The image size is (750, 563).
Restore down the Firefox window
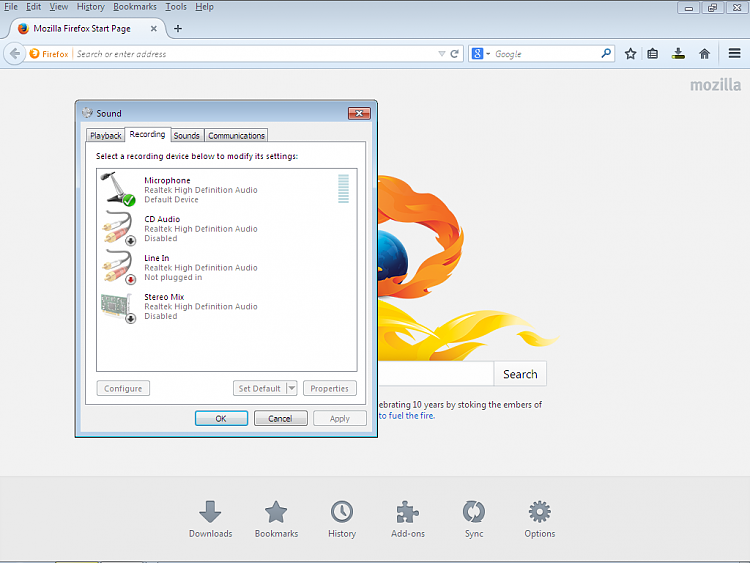point(712,8)
